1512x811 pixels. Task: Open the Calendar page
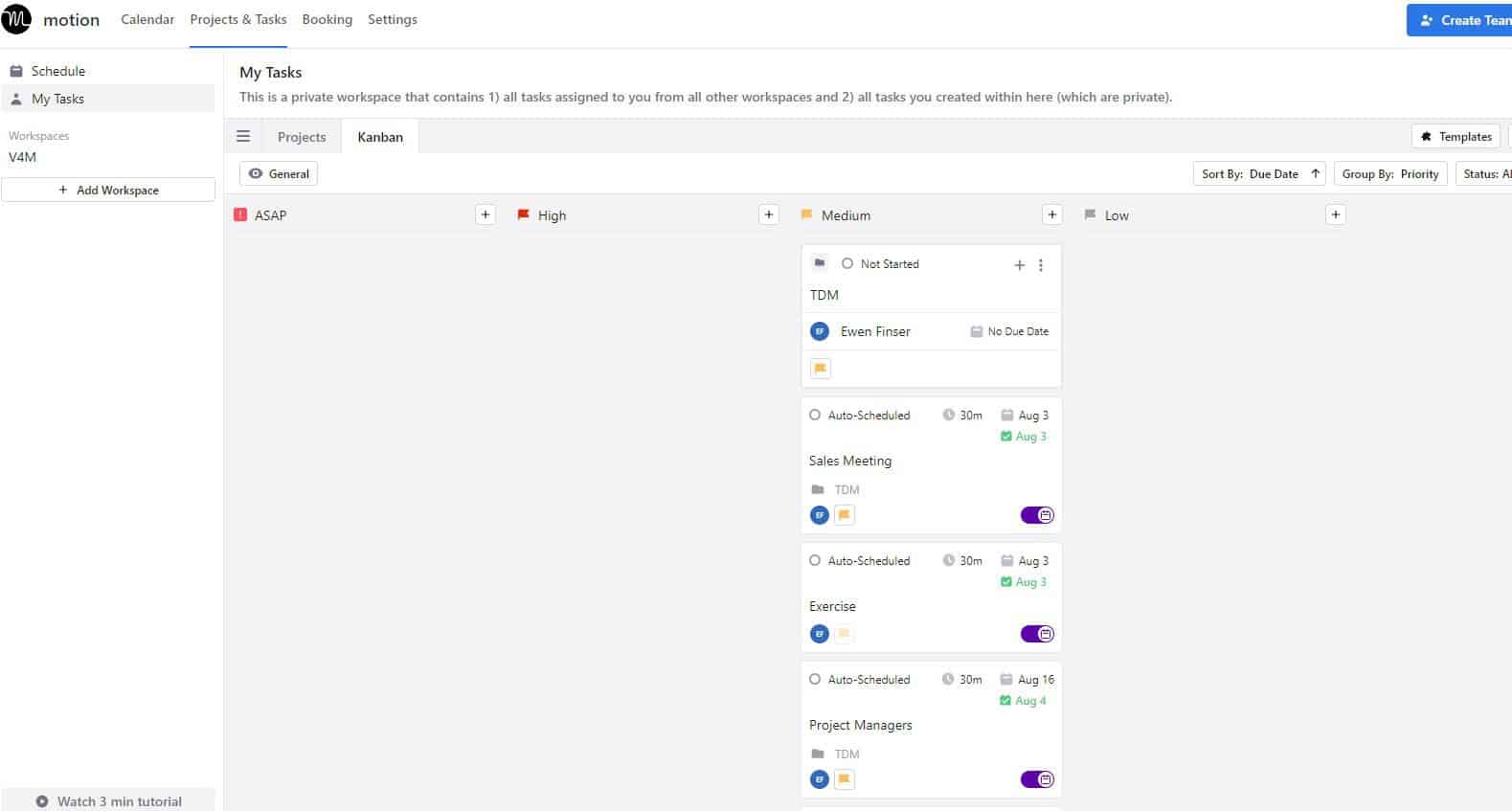(x=147, y=19)
